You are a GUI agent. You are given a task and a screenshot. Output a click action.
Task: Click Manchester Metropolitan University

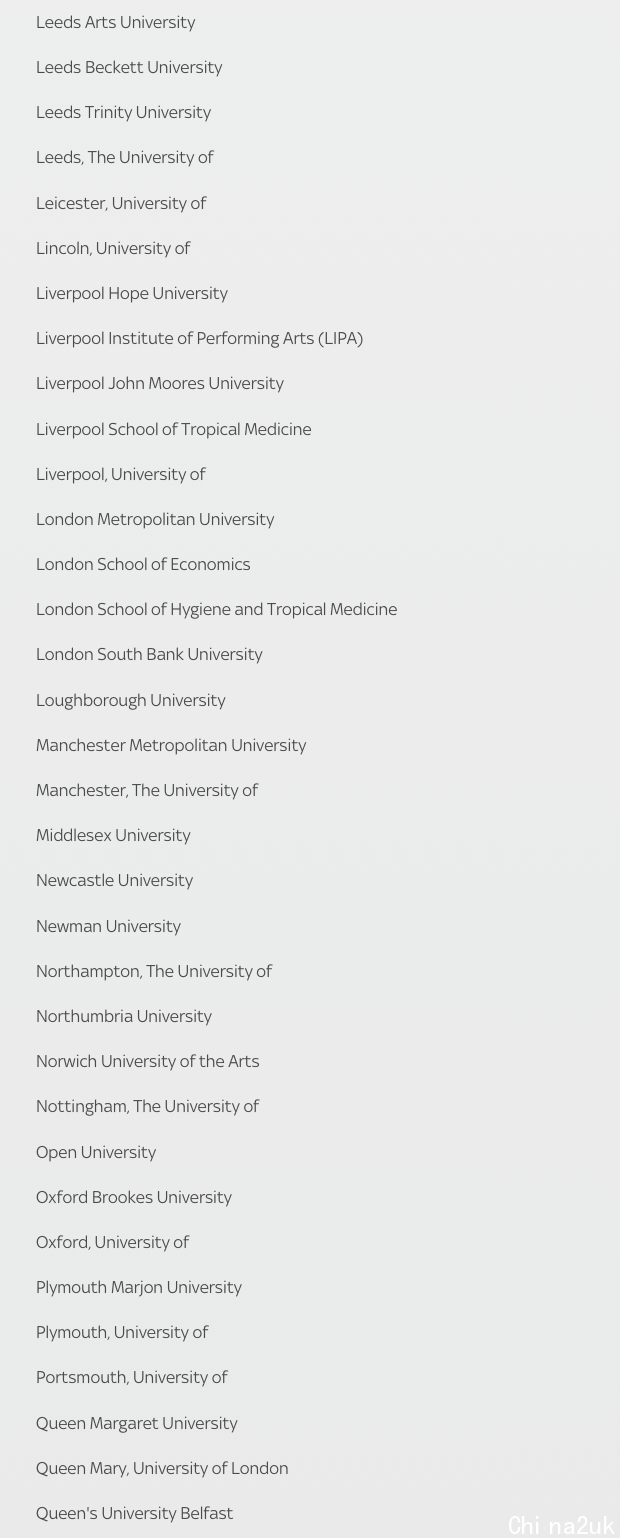(x=171, y=745)
